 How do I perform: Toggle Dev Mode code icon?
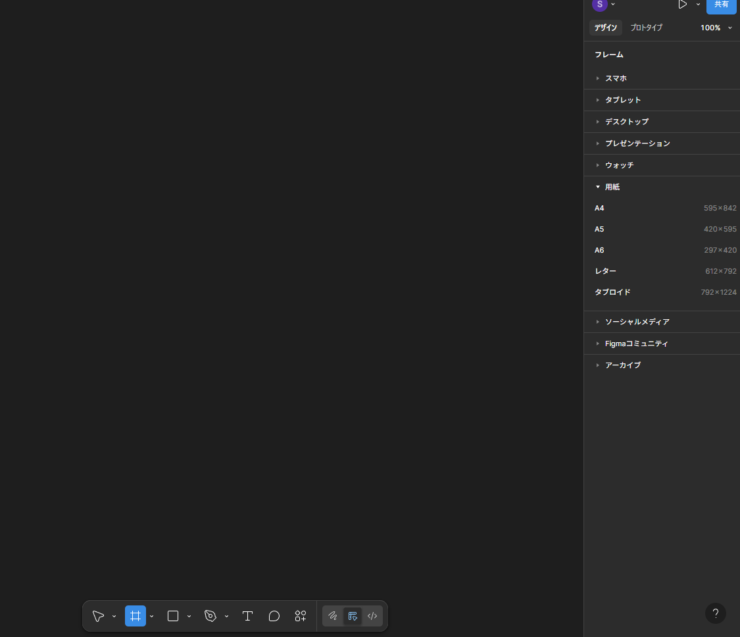[x=372, y=616]
